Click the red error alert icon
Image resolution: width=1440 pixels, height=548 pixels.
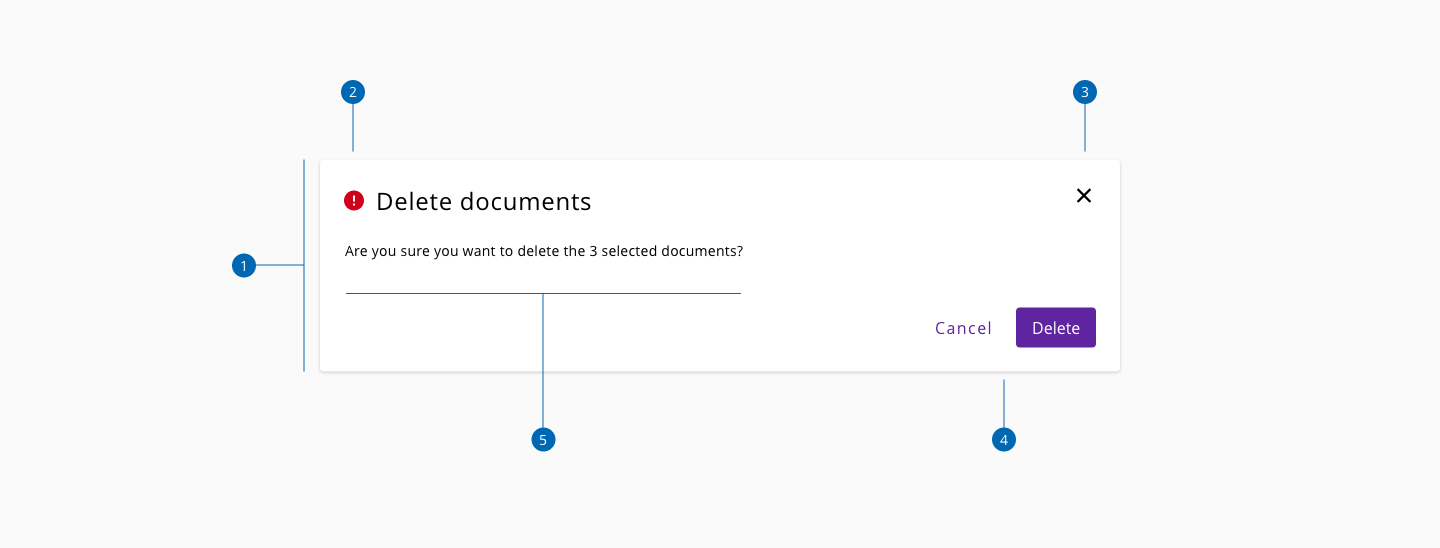pyautogui.click(x=354, y=201)
